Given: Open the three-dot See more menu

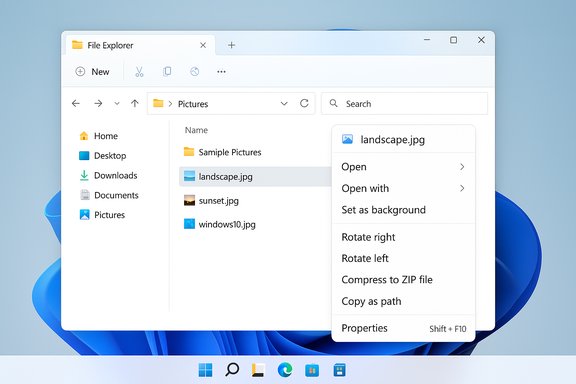Looking at the screenshot, I should point(221,72).
